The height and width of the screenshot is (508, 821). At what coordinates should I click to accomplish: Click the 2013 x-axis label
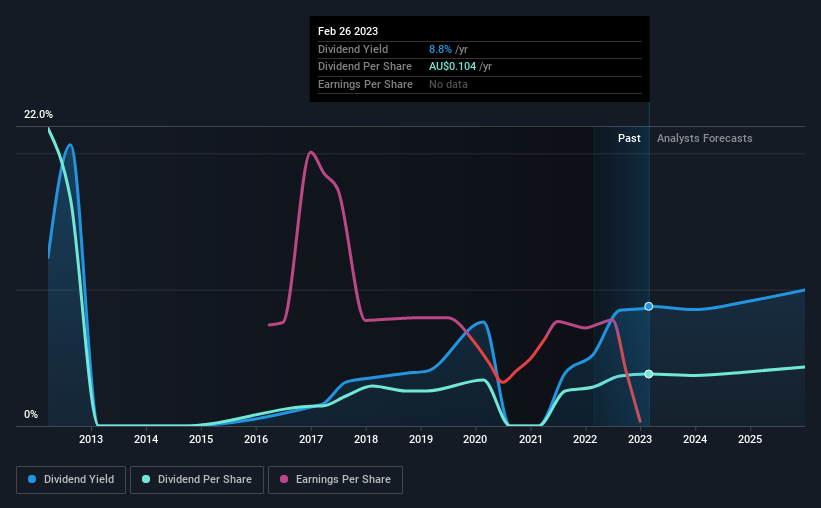pyautogui.click(x=91, y=439)
